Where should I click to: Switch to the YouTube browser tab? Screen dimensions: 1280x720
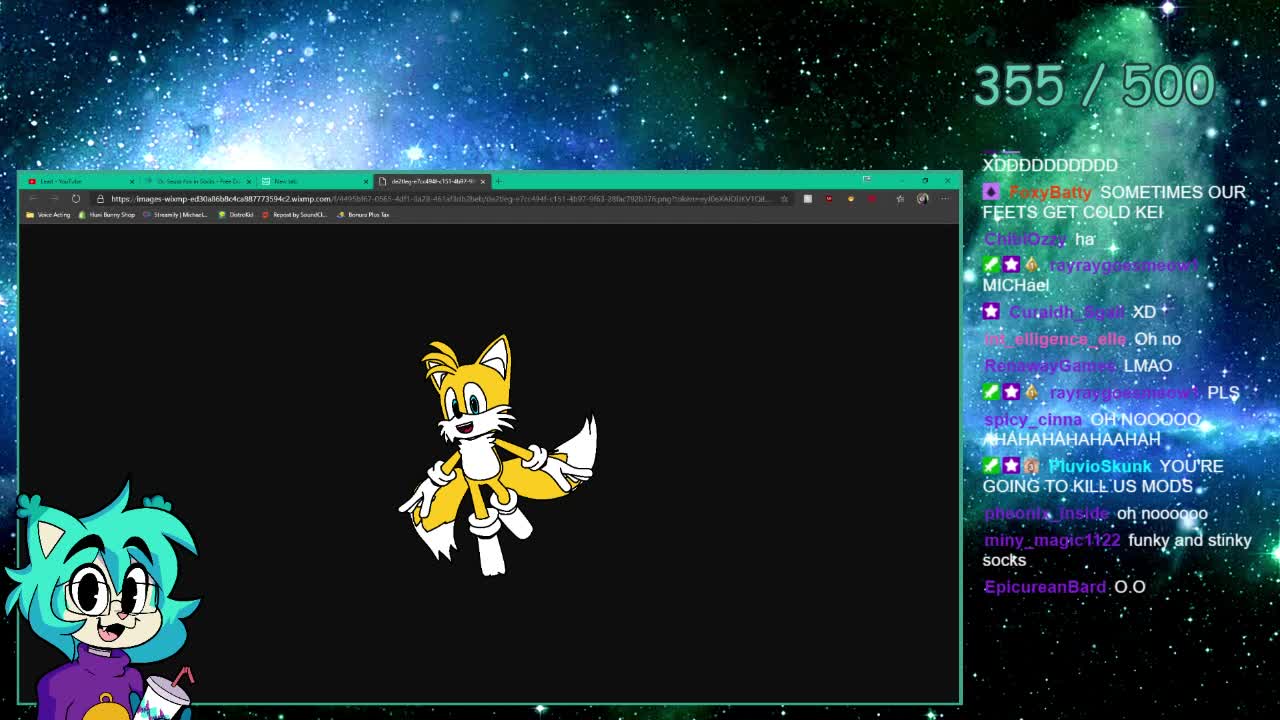tap(78, 181)
